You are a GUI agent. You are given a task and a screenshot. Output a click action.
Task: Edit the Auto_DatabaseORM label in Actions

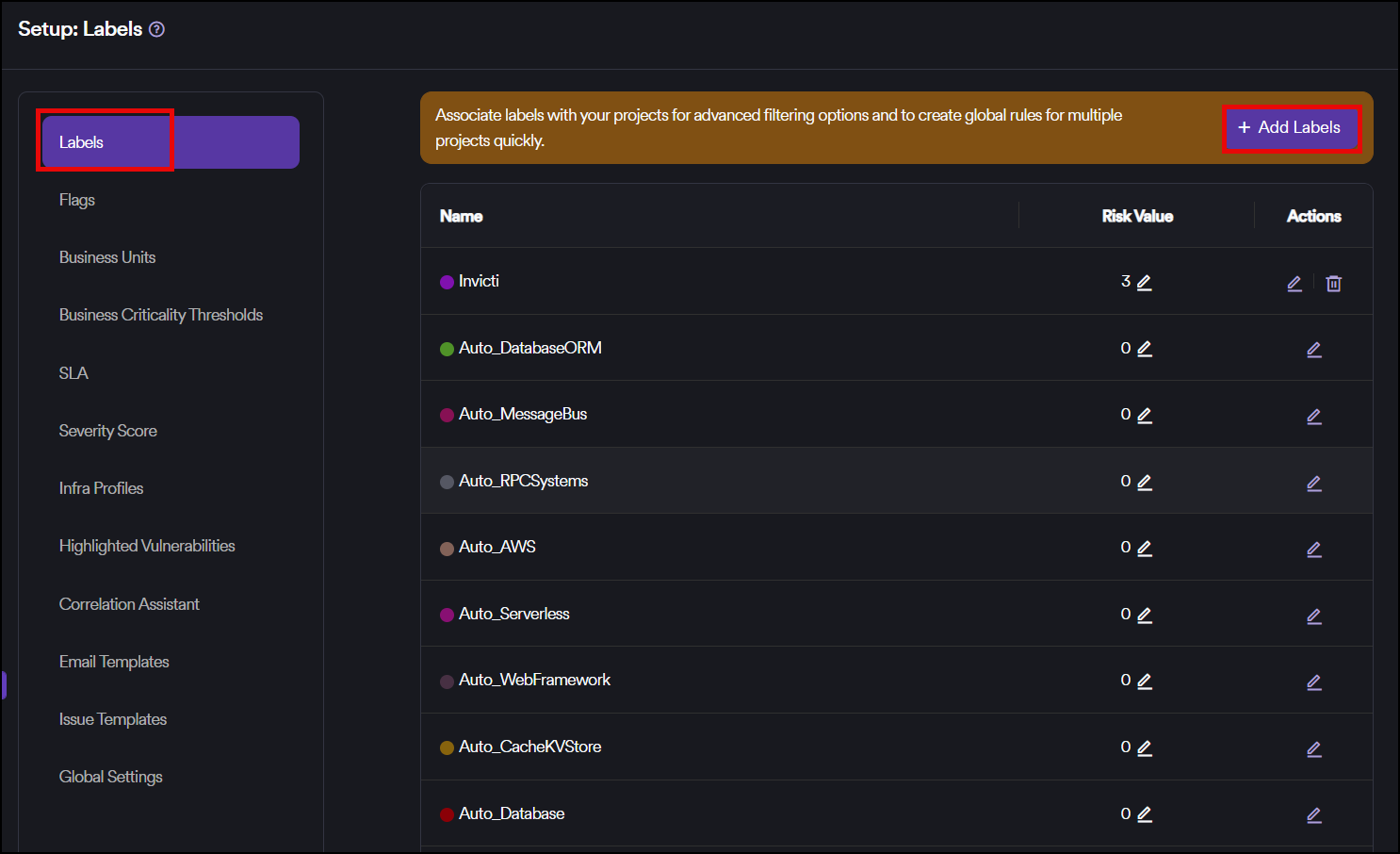pos(1314,350)
